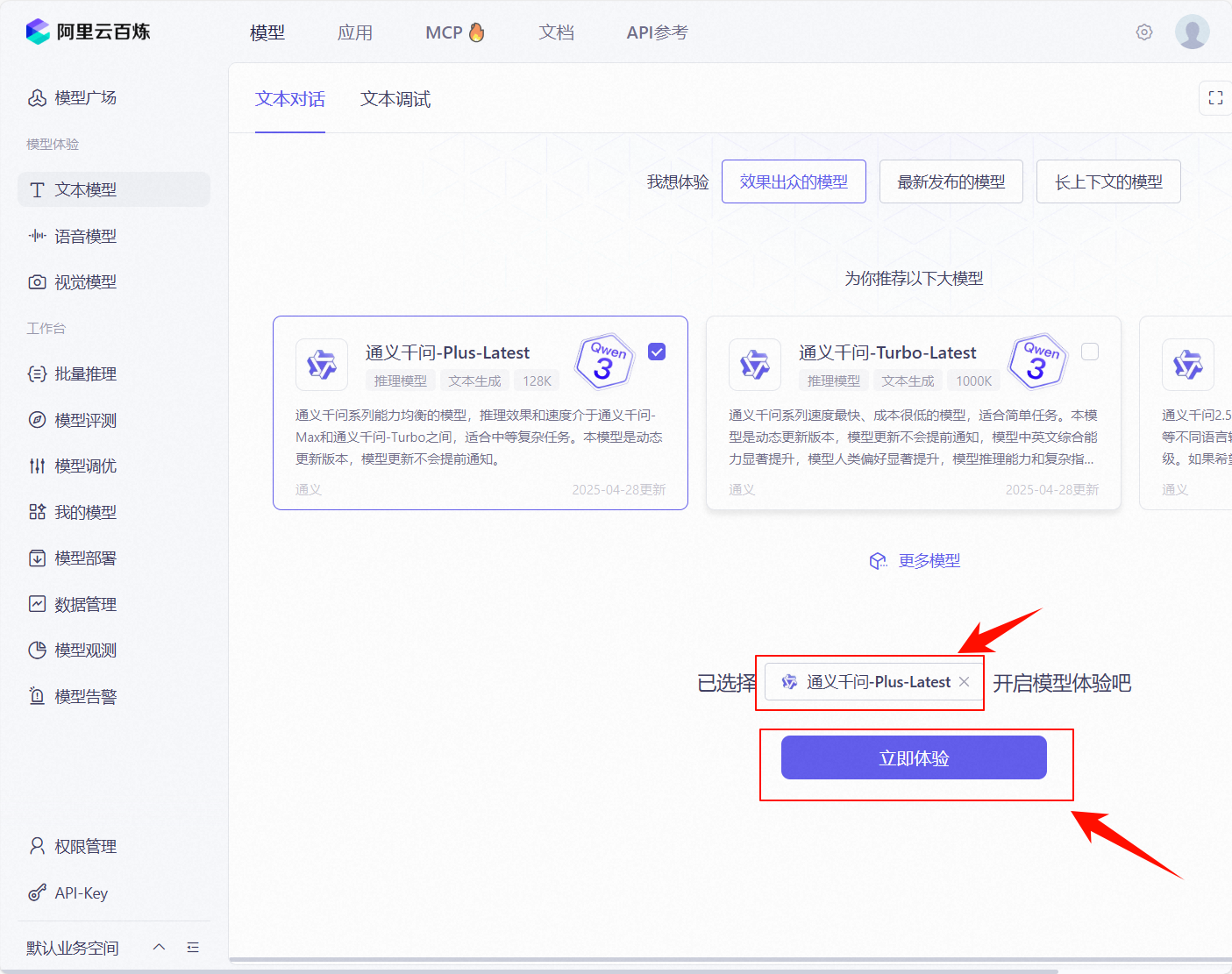Screen dimensions: 1232x974
Task: Open the 更多模型 link
Action: (929, 561)
